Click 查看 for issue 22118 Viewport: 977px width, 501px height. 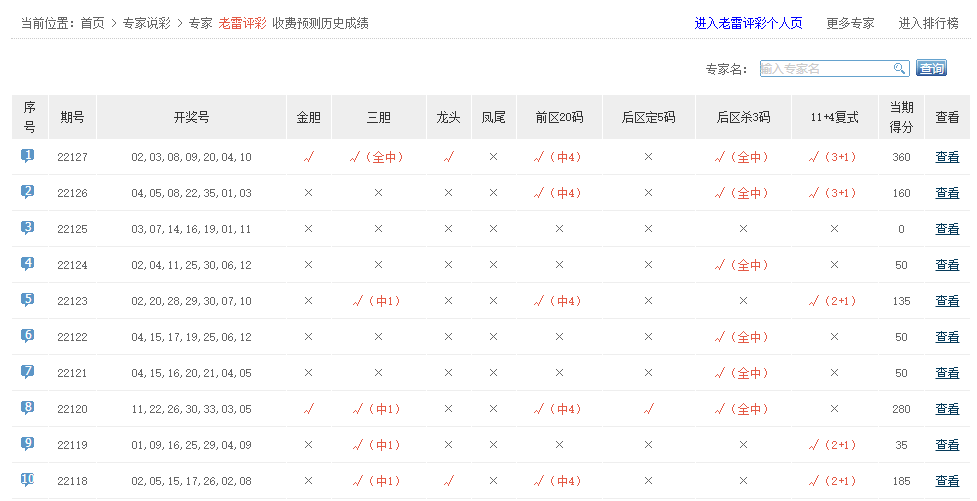click(947, 481)
